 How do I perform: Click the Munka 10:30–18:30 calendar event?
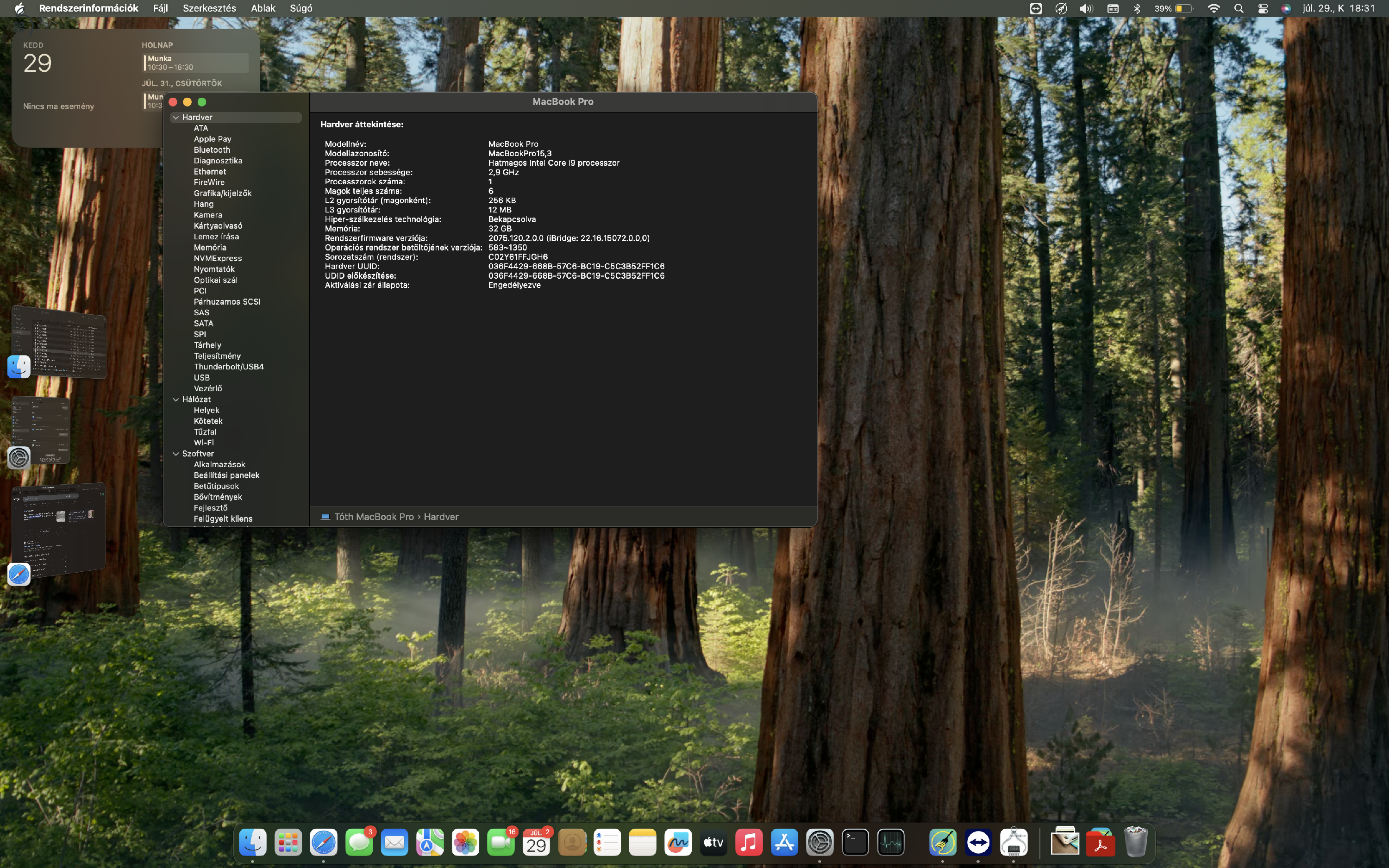196,62
